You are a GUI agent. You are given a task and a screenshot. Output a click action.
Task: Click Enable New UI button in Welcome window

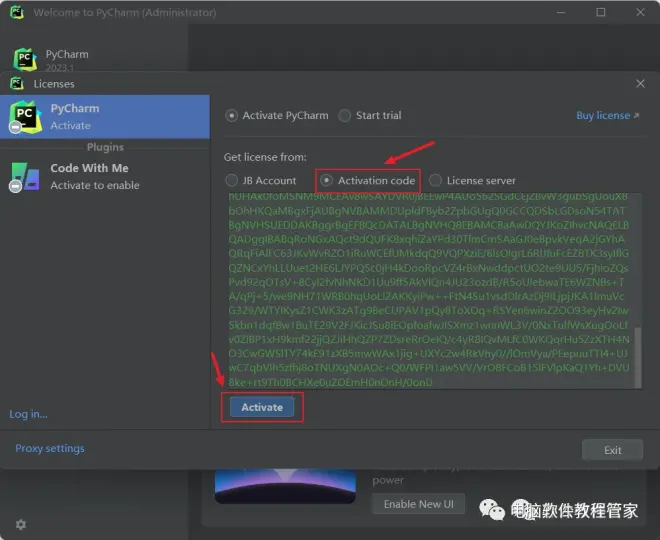click(418, 504)
